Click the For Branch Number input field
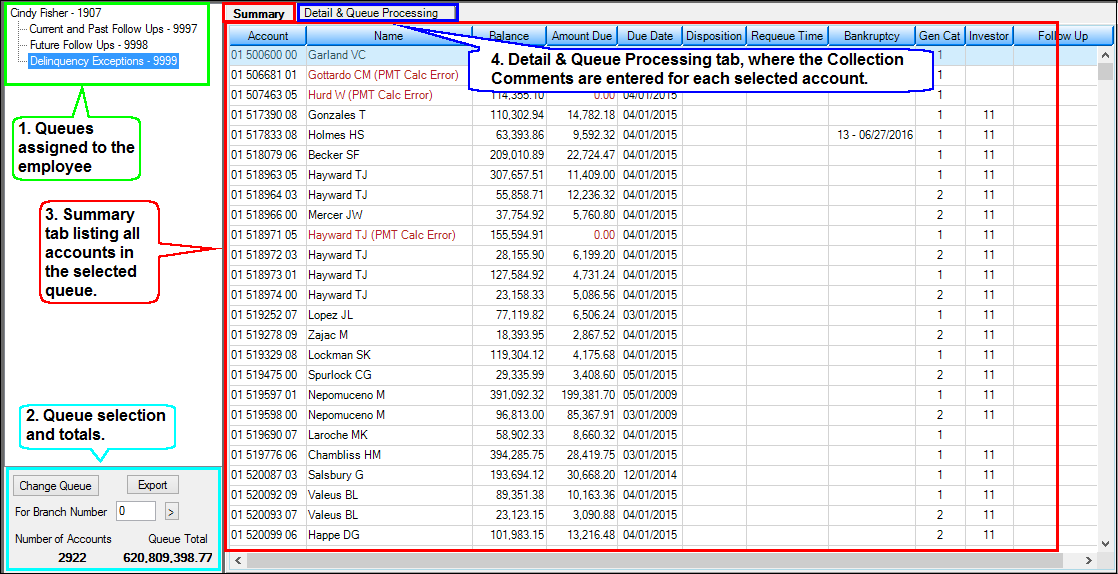This screenshot has width=1118, height=574. point(136,511)
